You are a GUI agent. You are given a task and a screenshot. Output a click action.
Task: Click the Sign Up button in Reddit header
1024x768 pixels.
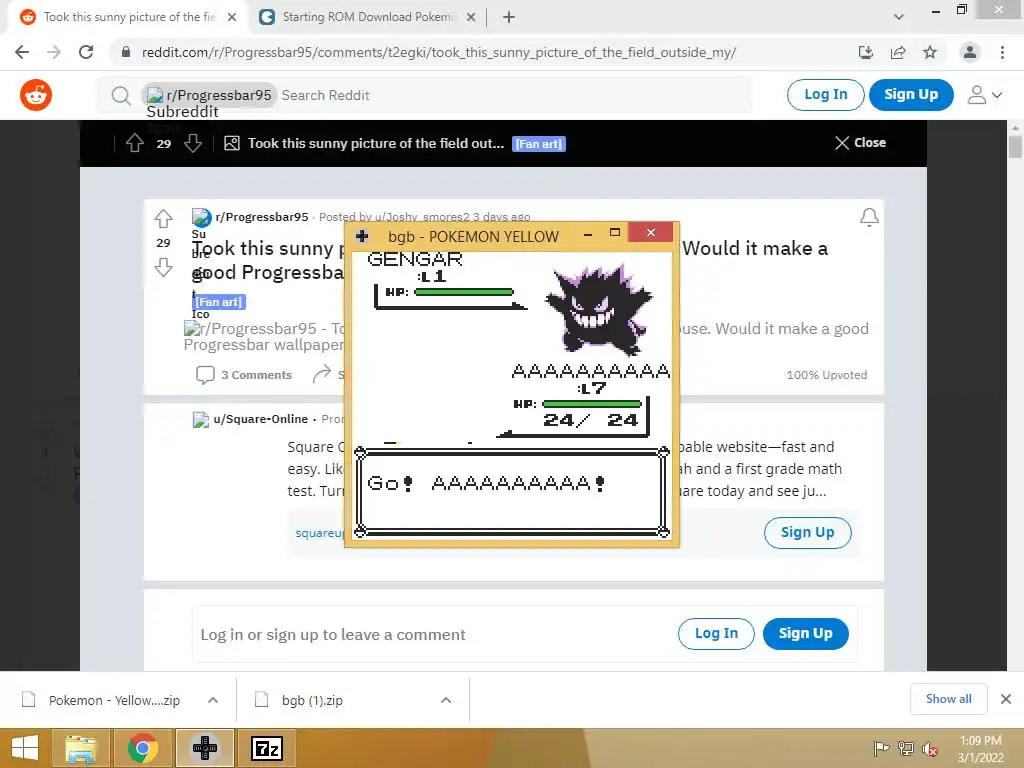coord(911,95)
